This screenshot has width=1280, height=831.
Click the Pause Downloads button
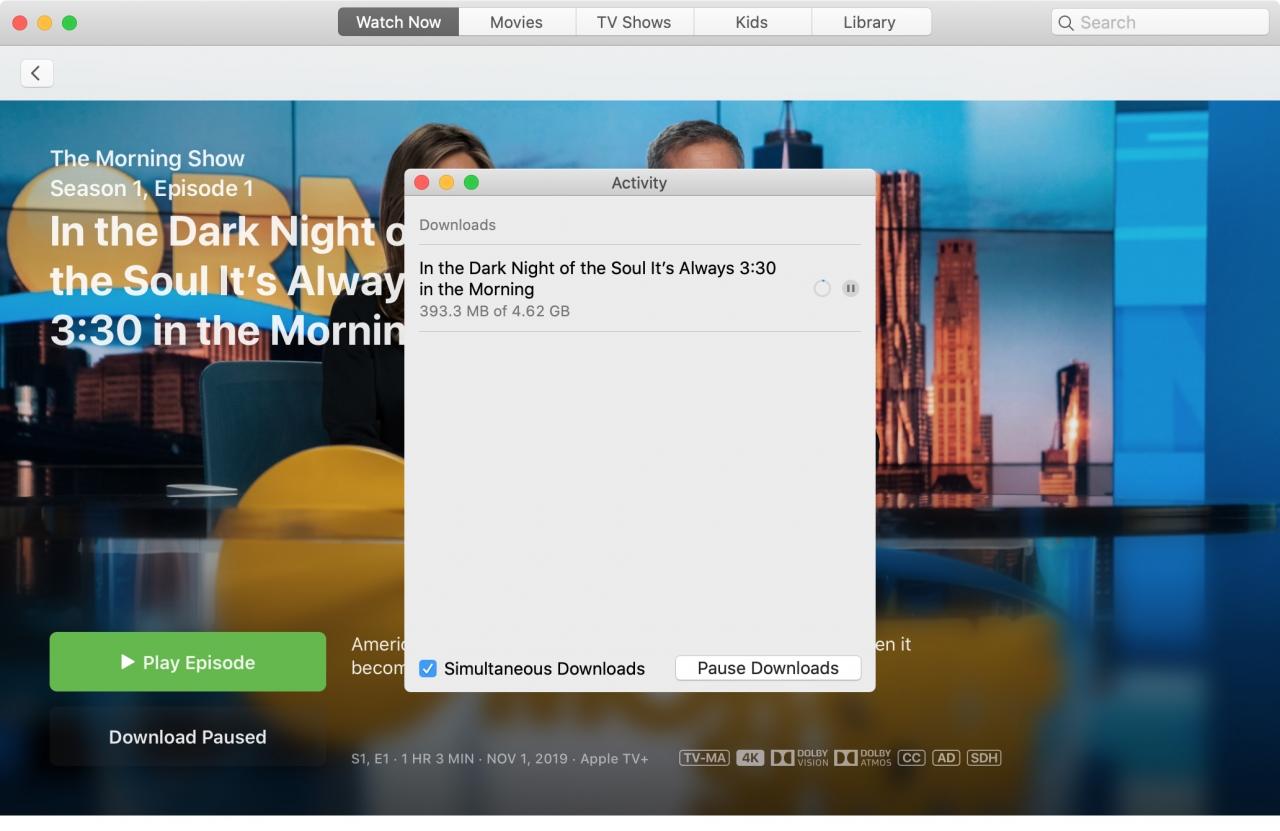click(x=768, y=668)
